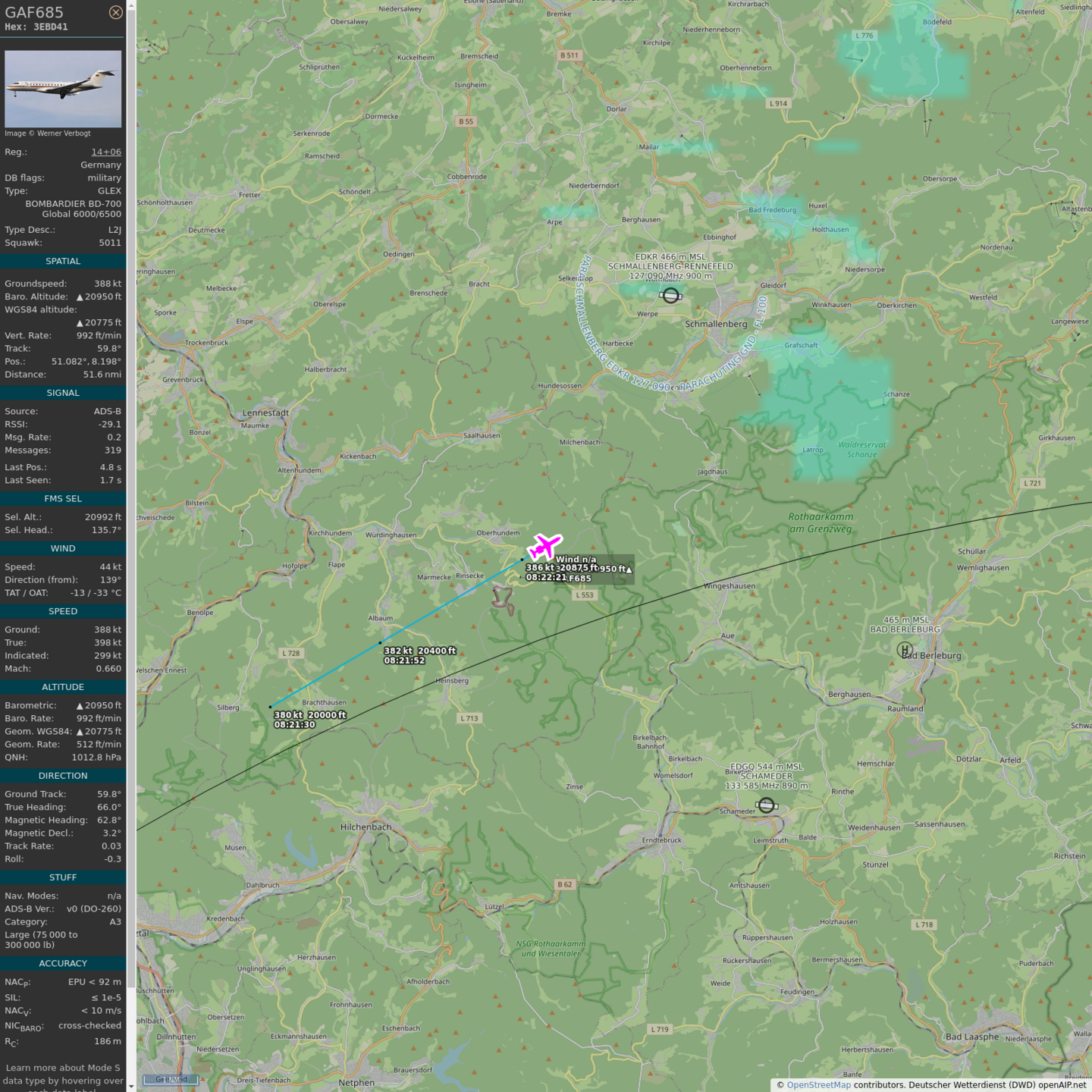
Task: Open the OpenStreetMap attribution link
Action: [818, 1084]
